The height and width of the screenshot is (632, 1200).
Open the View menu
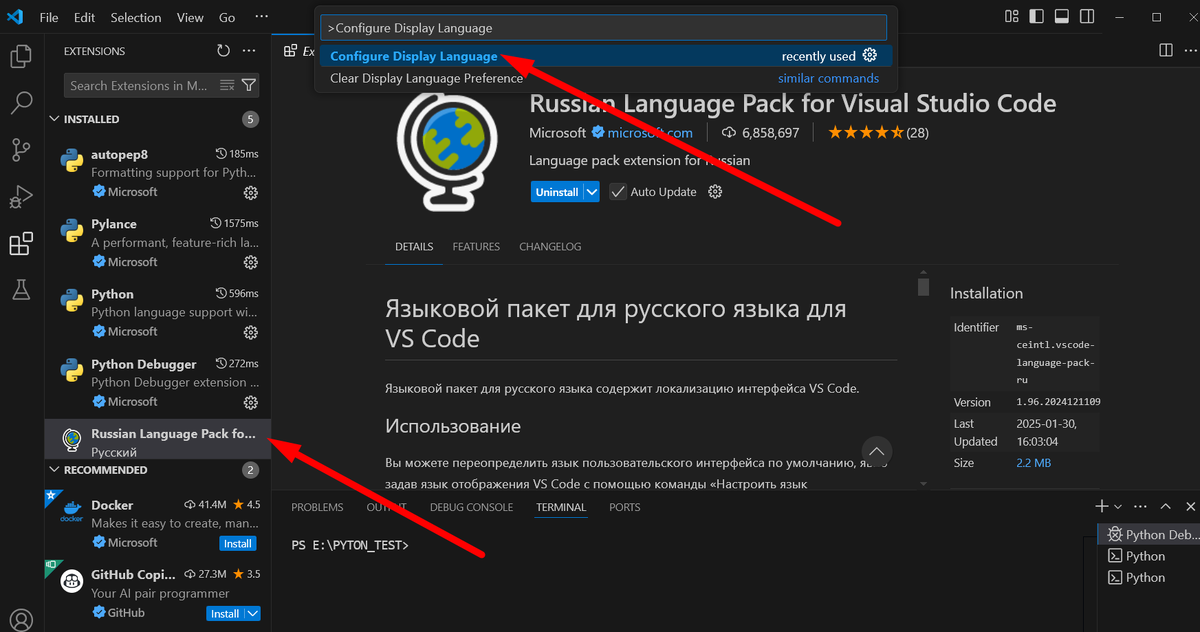click(x=190, y=17)
